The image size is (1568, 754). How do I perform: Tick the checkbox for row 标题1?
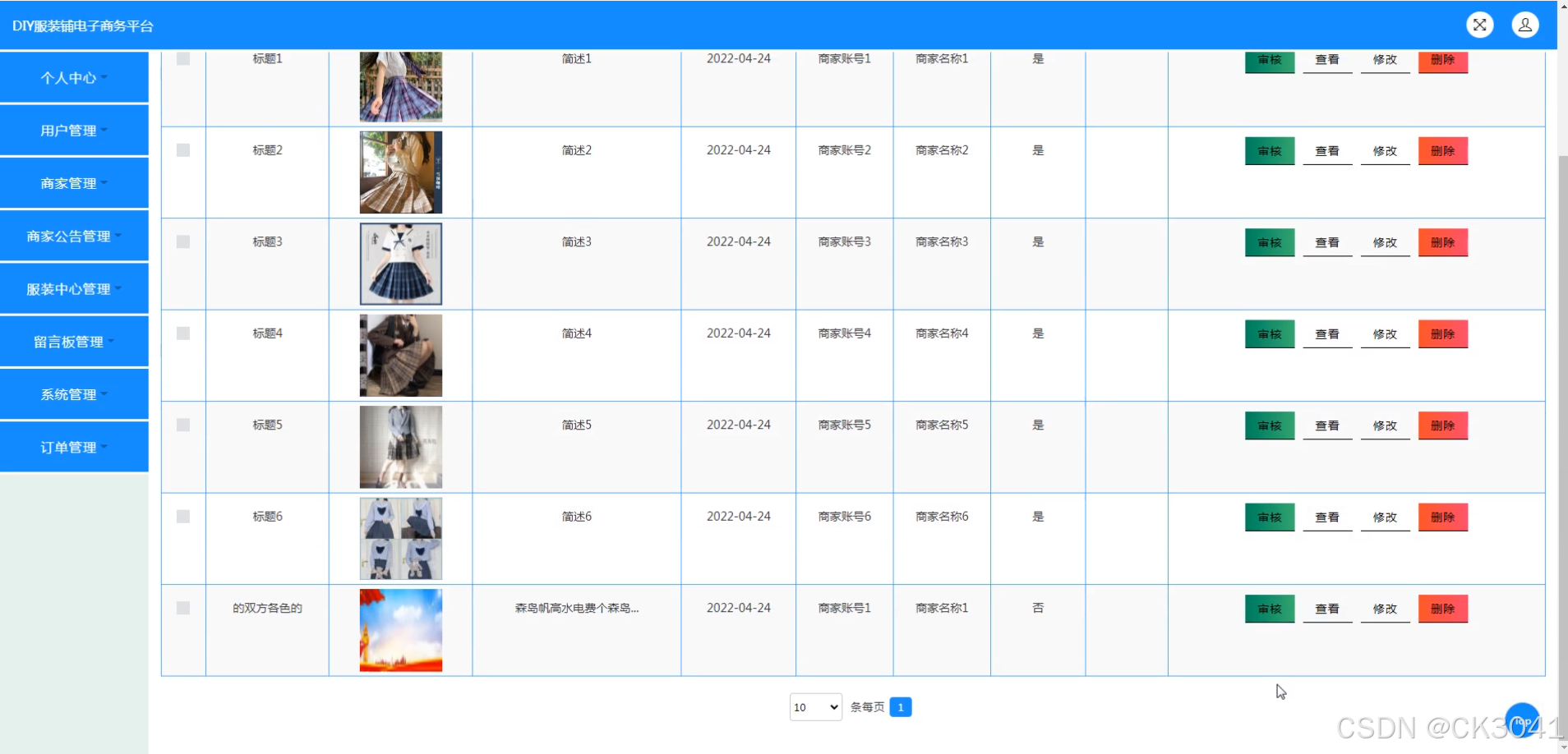183,59
